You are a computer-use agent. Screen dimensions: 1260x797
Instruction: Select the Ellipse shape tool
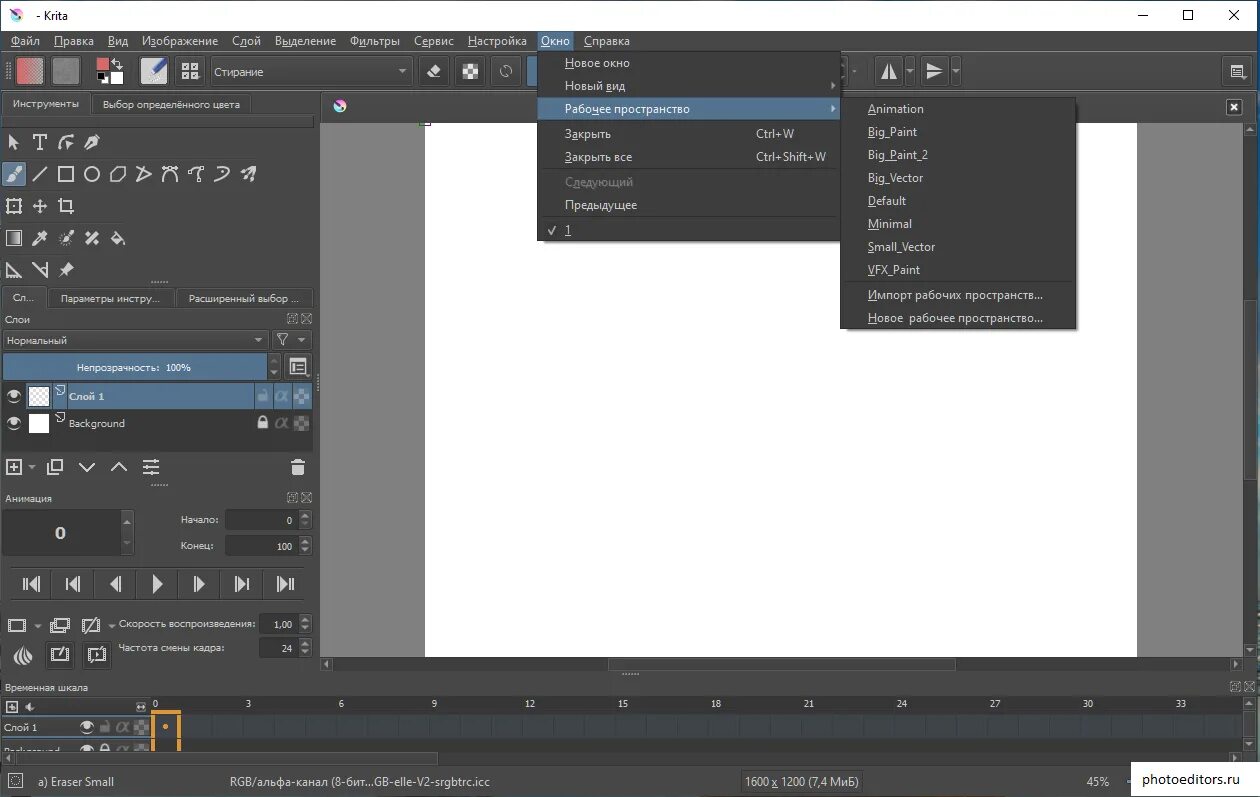click(92, 174)
